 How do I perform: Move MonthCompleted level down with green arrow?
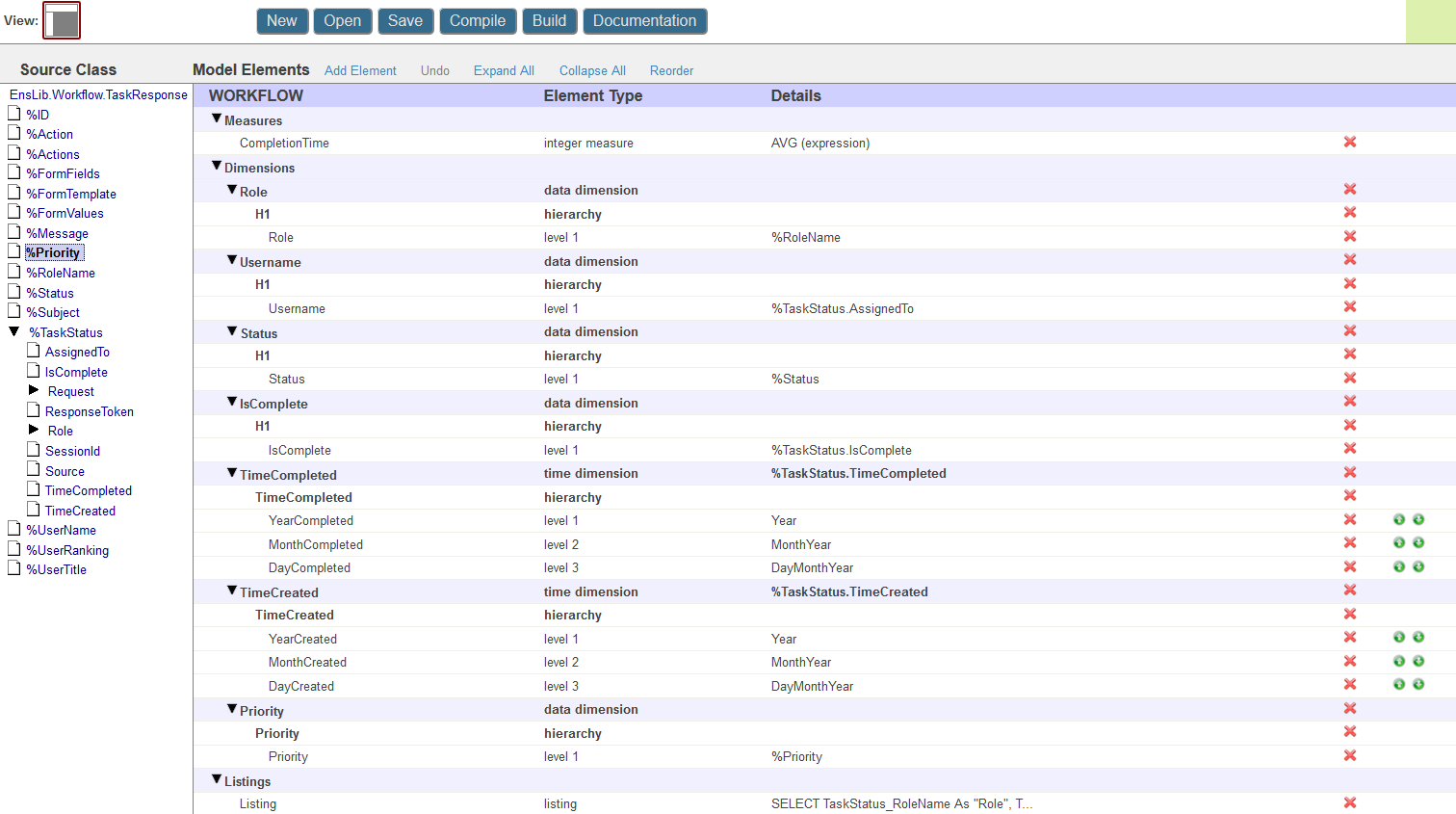pyautogui.click(x=1418, y=542)
